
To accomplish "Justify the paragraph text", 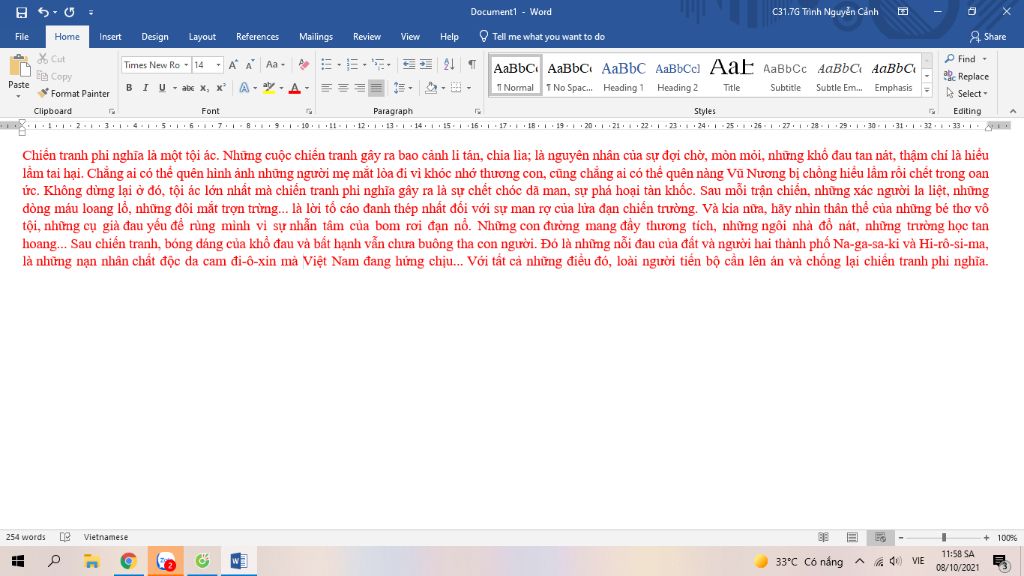I will click(376, 88).
